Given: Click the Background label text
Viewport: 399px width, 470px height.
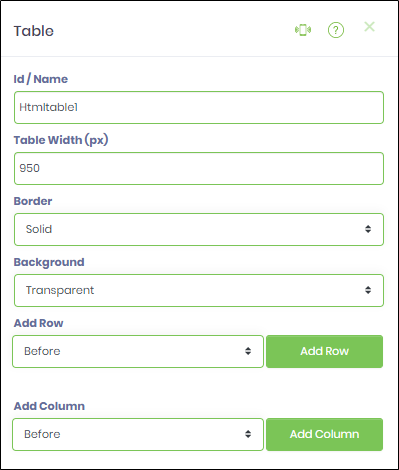Looking at the screenshot, I should [x=49, y=262].
